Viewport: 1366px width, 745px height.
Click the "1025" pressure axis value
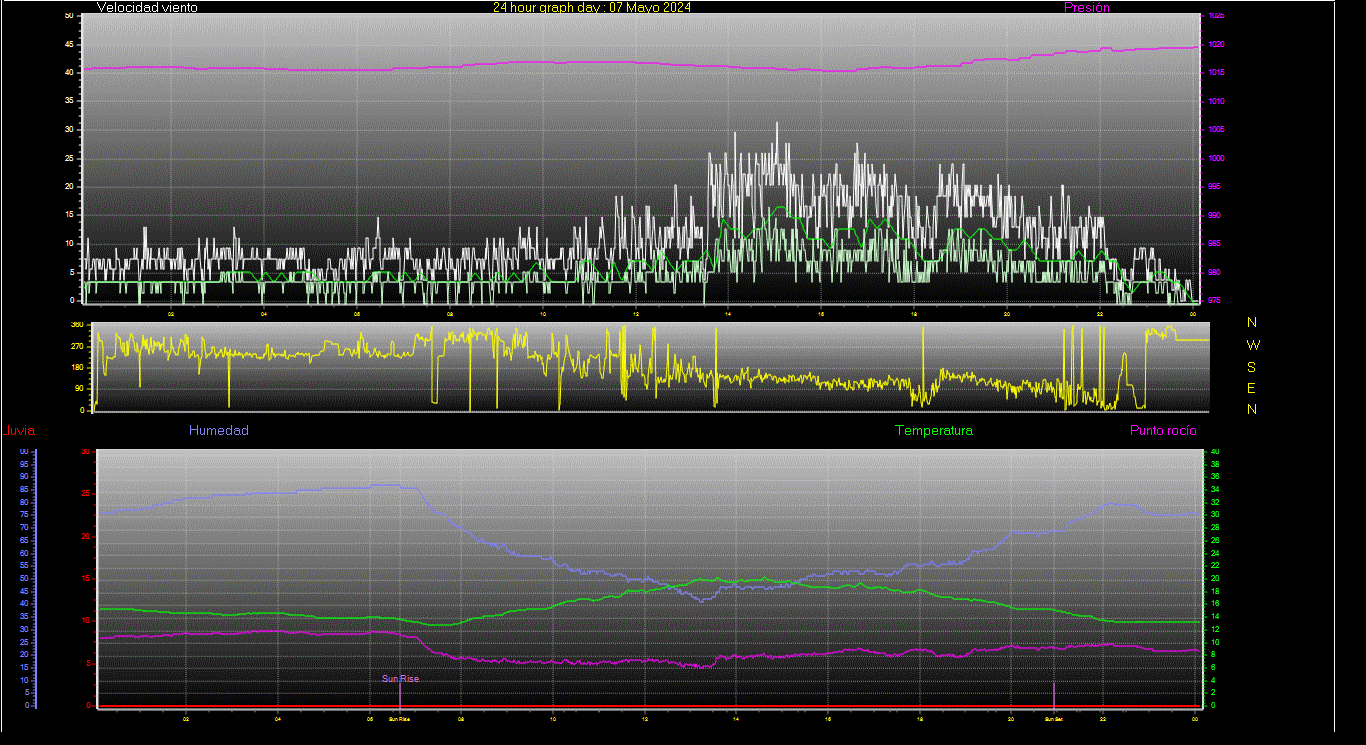coord(1215,16)
